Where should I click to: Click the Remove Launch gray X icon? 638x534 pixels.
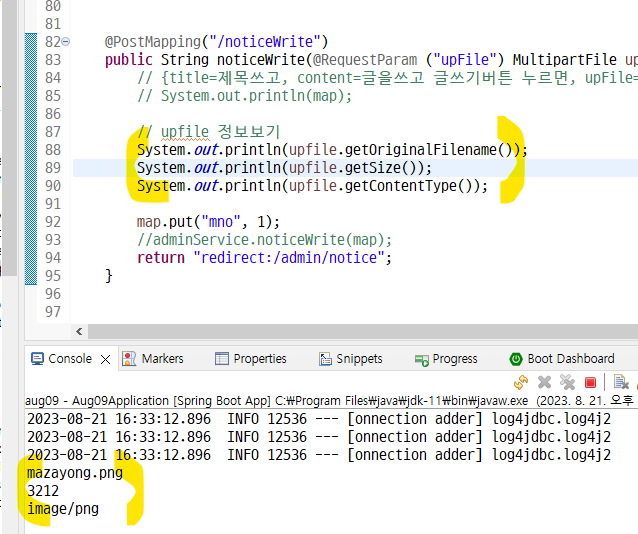(x=544, y=382)
